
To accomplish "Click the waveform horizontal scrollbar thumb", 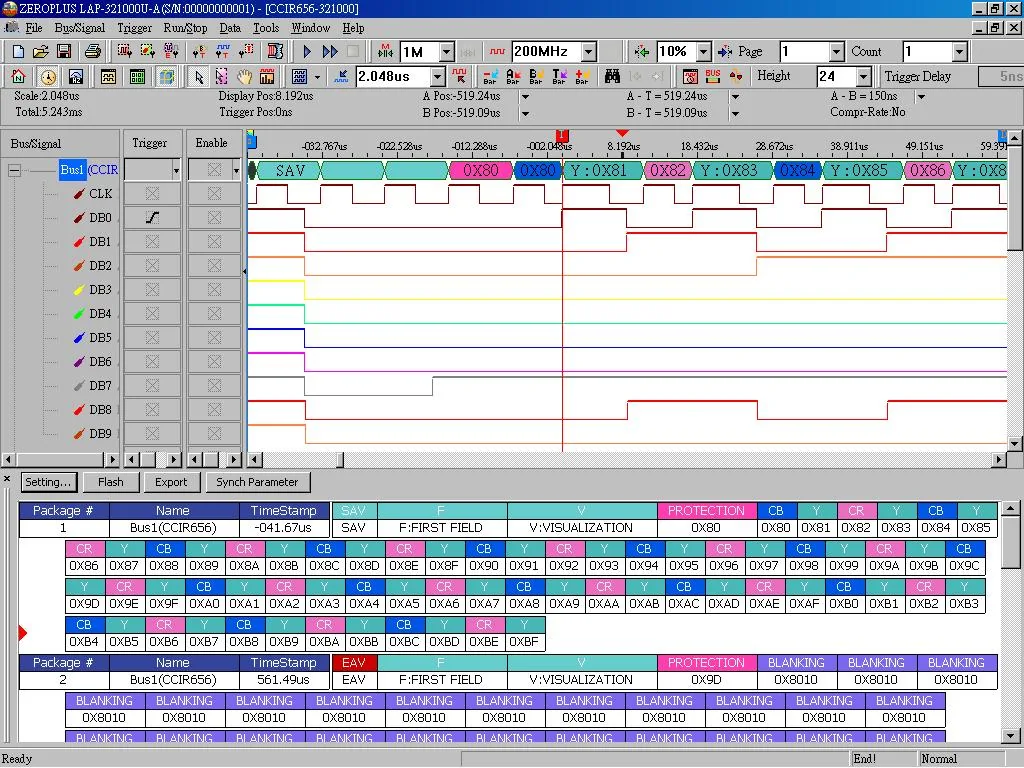I will point(340,460).
